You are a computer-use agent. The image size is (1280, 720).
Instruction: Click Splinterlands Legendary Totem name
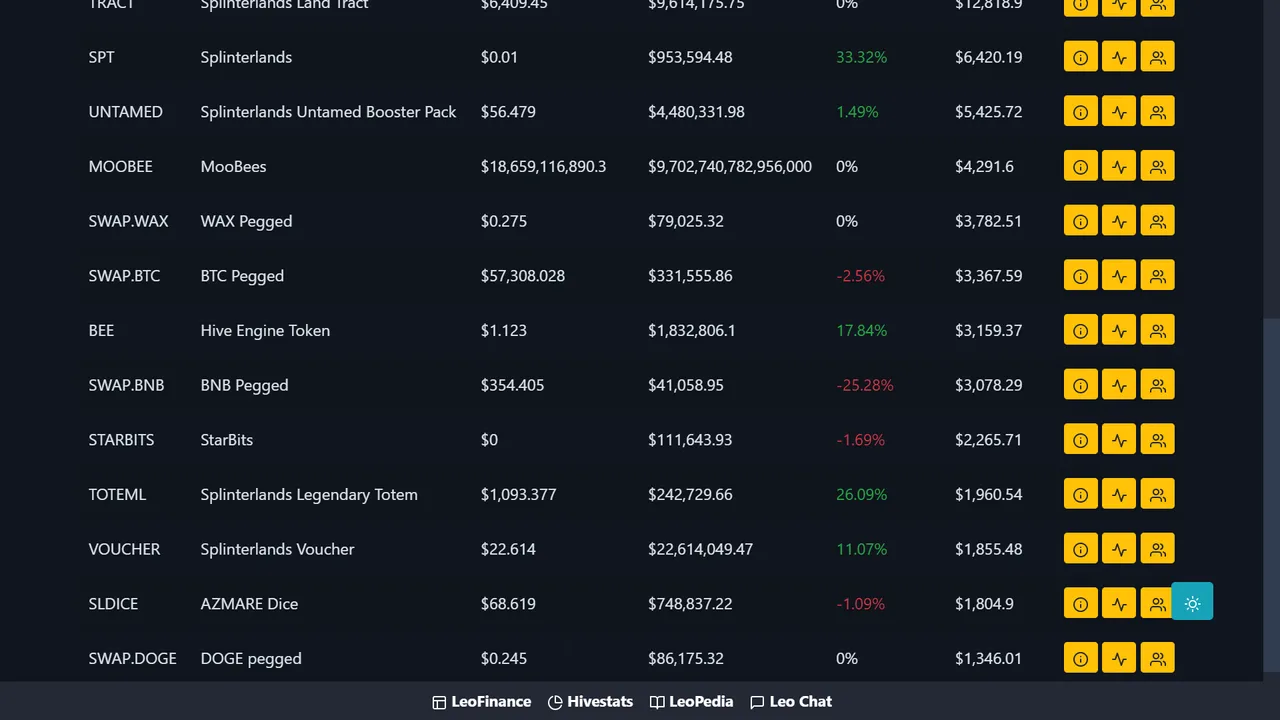pyautogui.click(x=309, y=495)
